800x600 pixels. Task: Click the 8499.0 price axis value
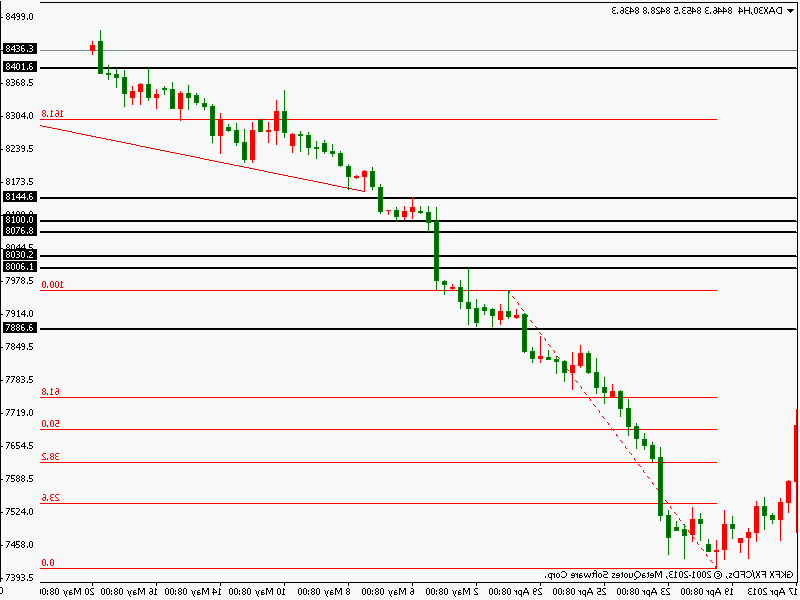[x=19, y=17]
